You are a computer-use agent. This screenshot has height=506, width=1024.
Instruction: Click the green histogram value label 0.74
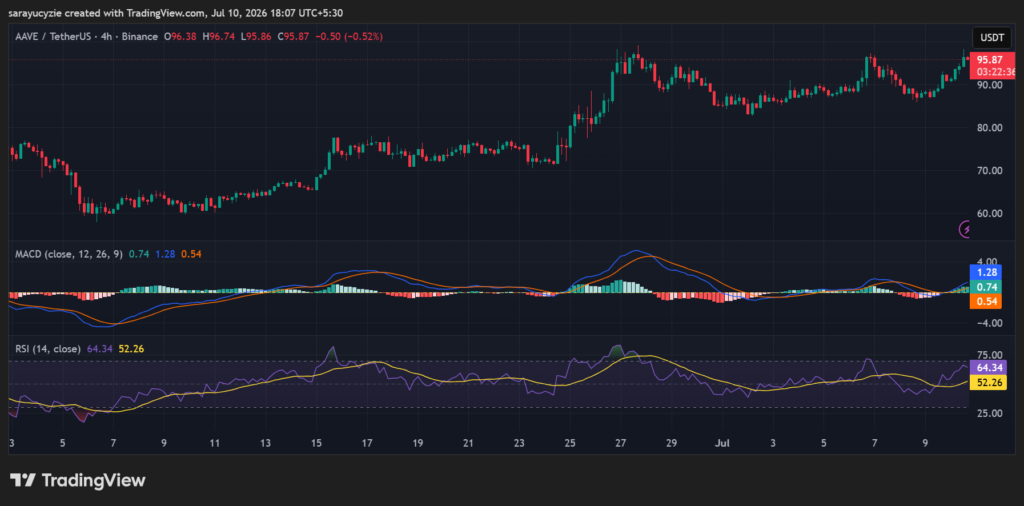(984, 287)
